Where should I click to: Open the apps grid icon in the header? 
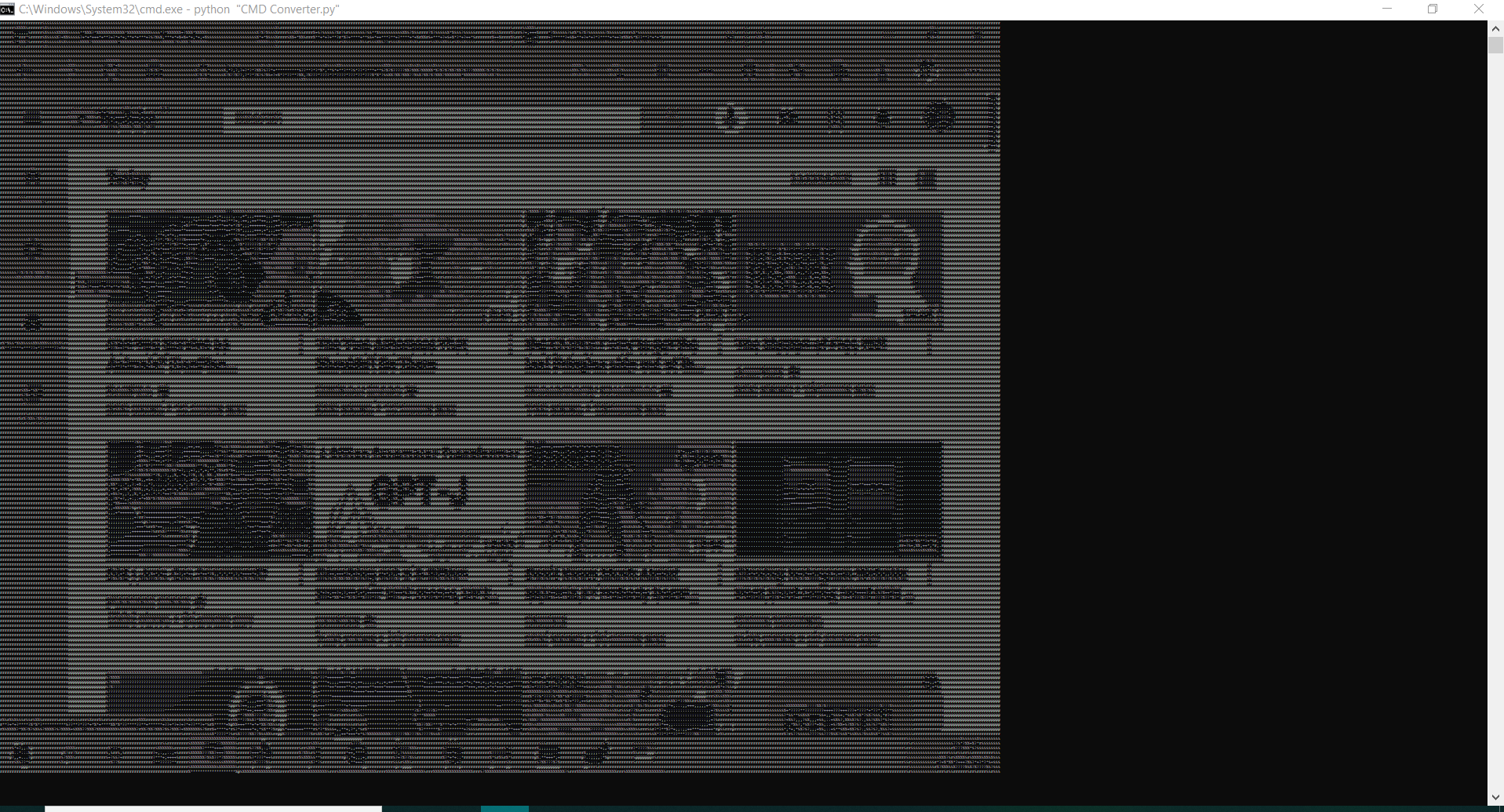click(834, 118)
